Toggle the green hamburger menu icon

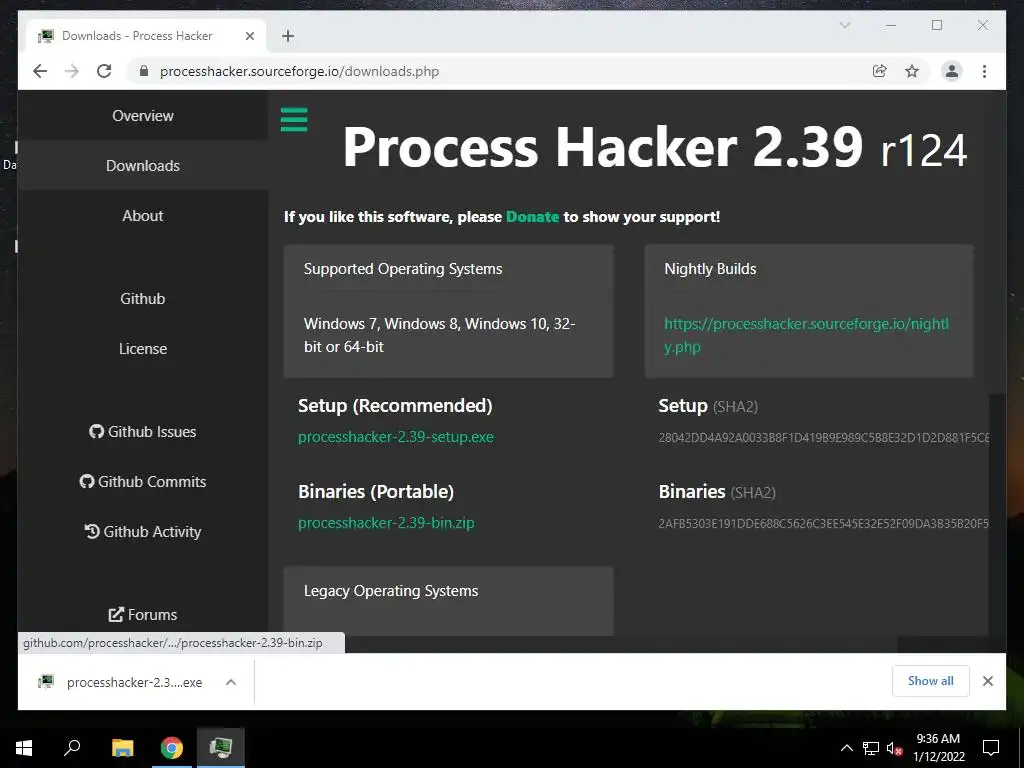[294, 120]
